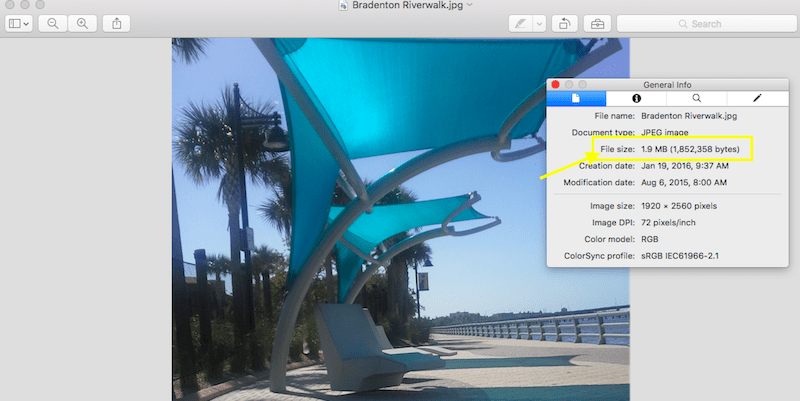Expand the Bradenton Riverwalk.jpg title dropdown
Image resolution: width=800 pixels, height=401 pixels.
coord(469,5)
